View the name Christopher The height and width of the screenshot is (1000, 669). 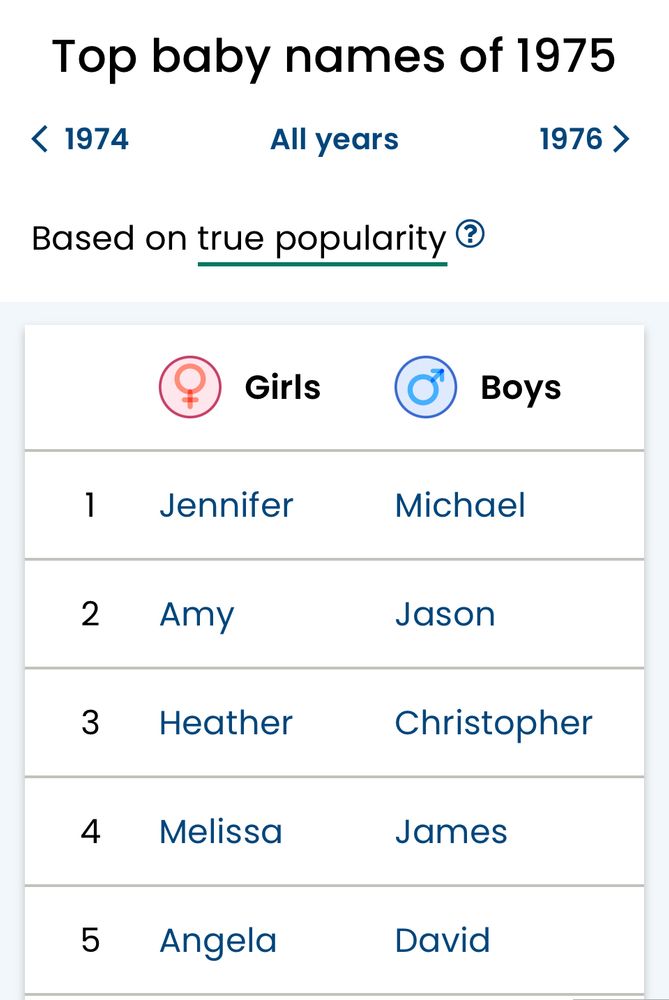pos(494,723)
